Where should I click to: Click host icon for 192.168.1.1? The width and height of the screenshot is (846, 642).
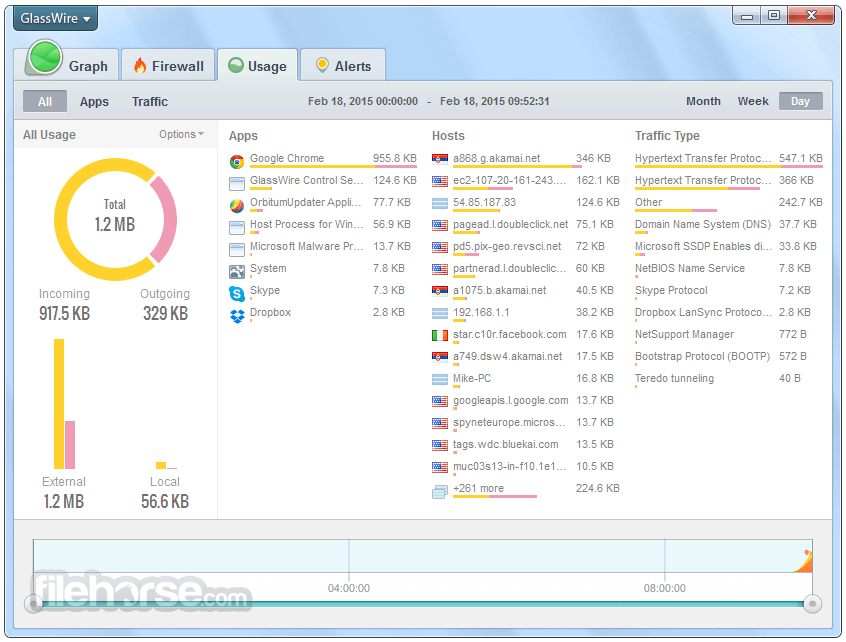[x=440, y=313]
